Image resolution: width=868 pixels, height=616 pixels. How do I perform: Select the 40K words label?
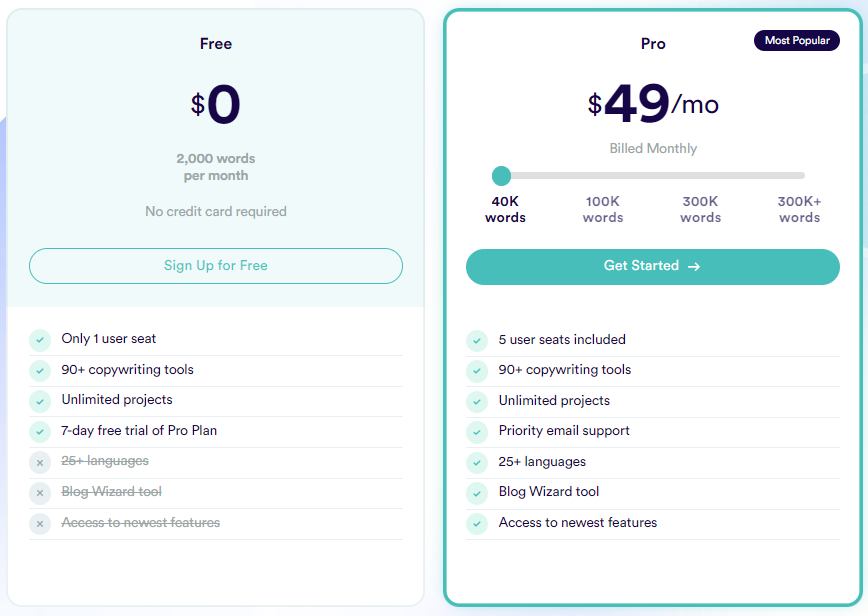pos(505,209)
